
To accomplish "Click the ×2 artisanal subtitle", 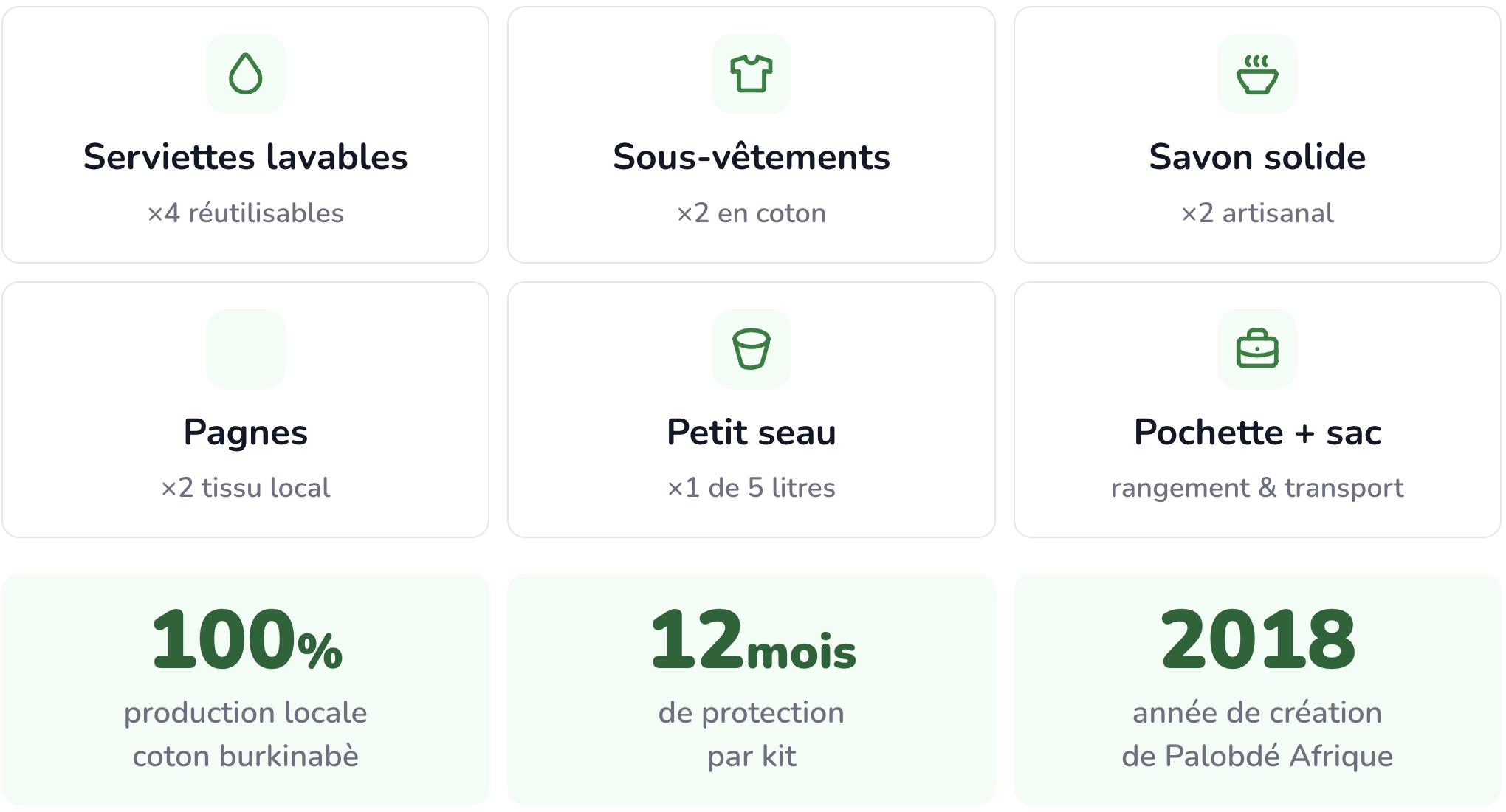I will [1257, 213].
